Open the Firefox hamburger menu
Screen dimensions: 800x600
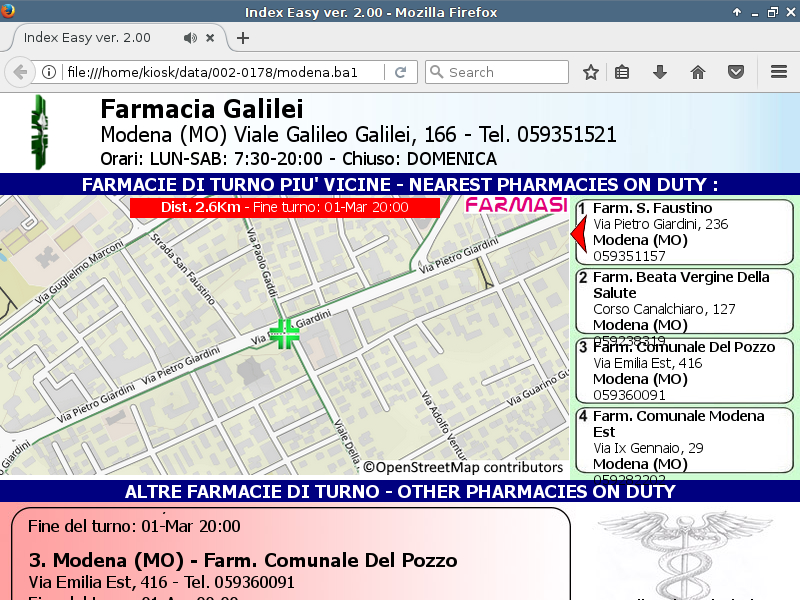pyautogui.click(x=779, y=72)
